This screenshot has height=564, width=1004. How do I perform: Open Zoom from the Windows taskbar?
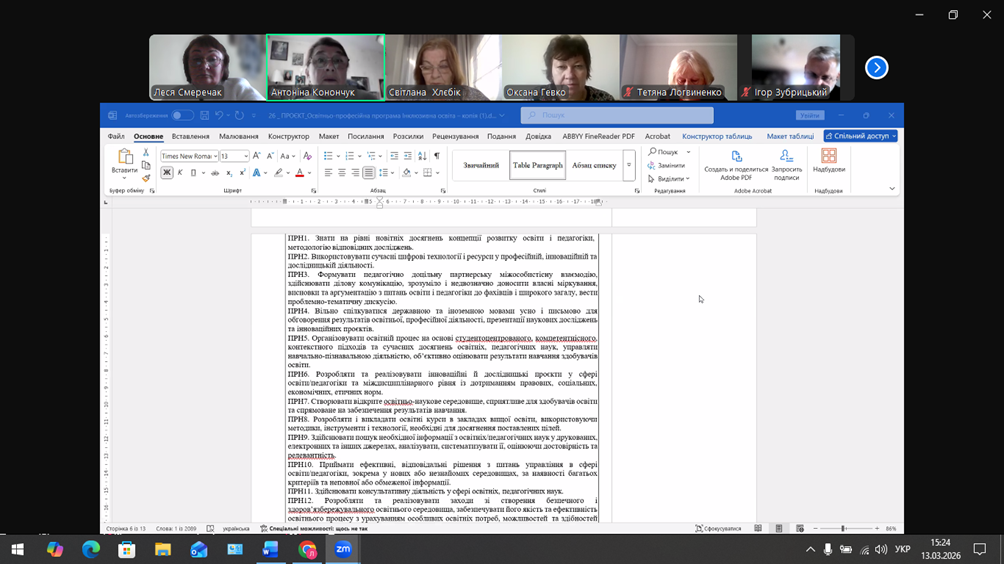(x=343, y=549)
